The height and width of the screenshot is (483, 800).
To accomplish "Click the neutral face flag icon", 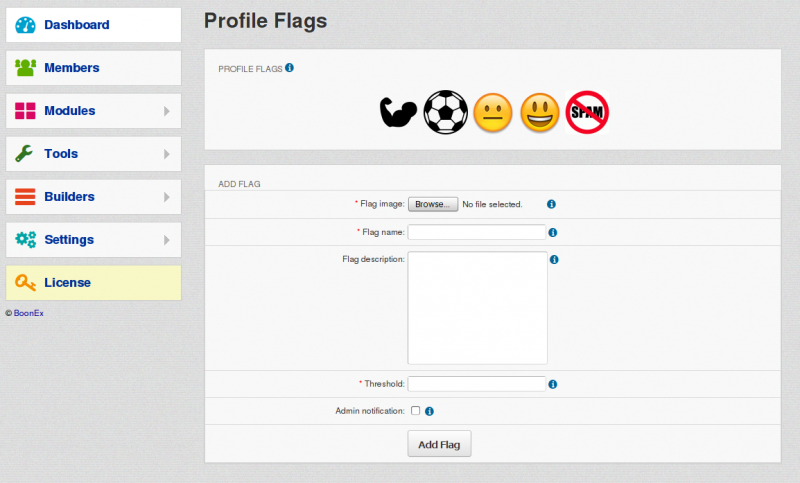I will point(493,113).
